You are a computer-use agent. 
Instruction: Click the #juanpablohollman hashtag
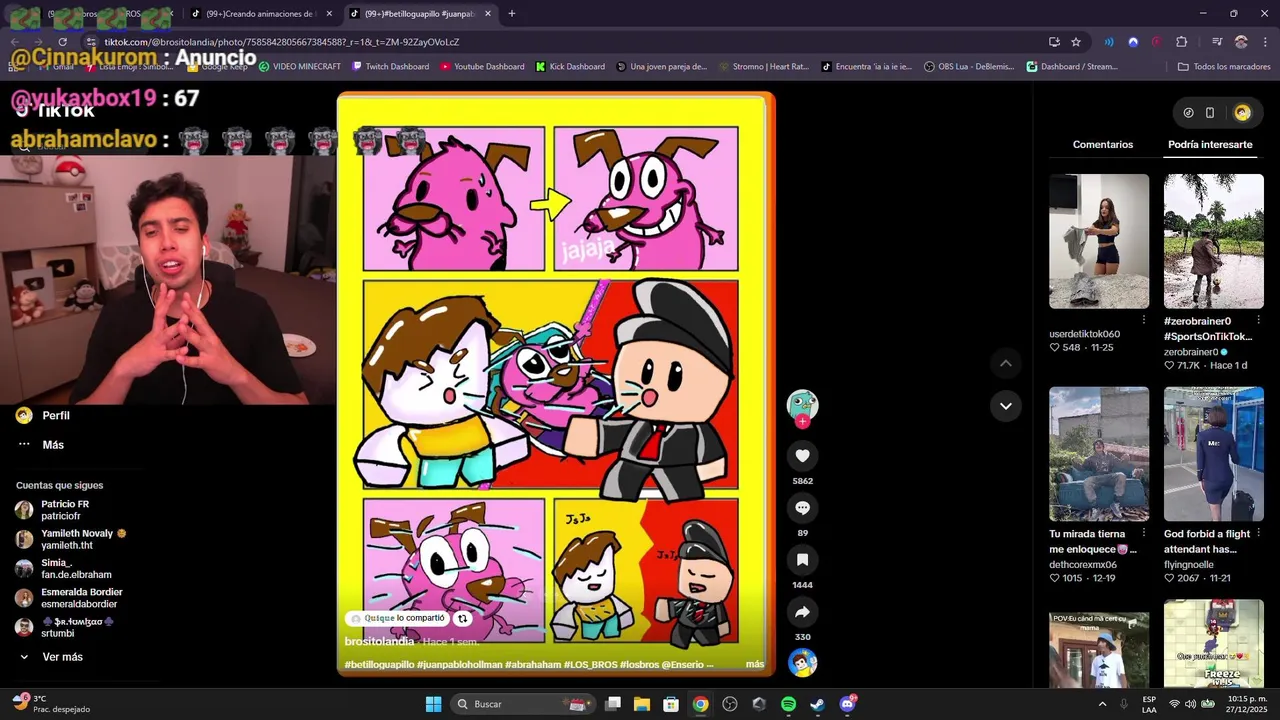click(459, 664)
